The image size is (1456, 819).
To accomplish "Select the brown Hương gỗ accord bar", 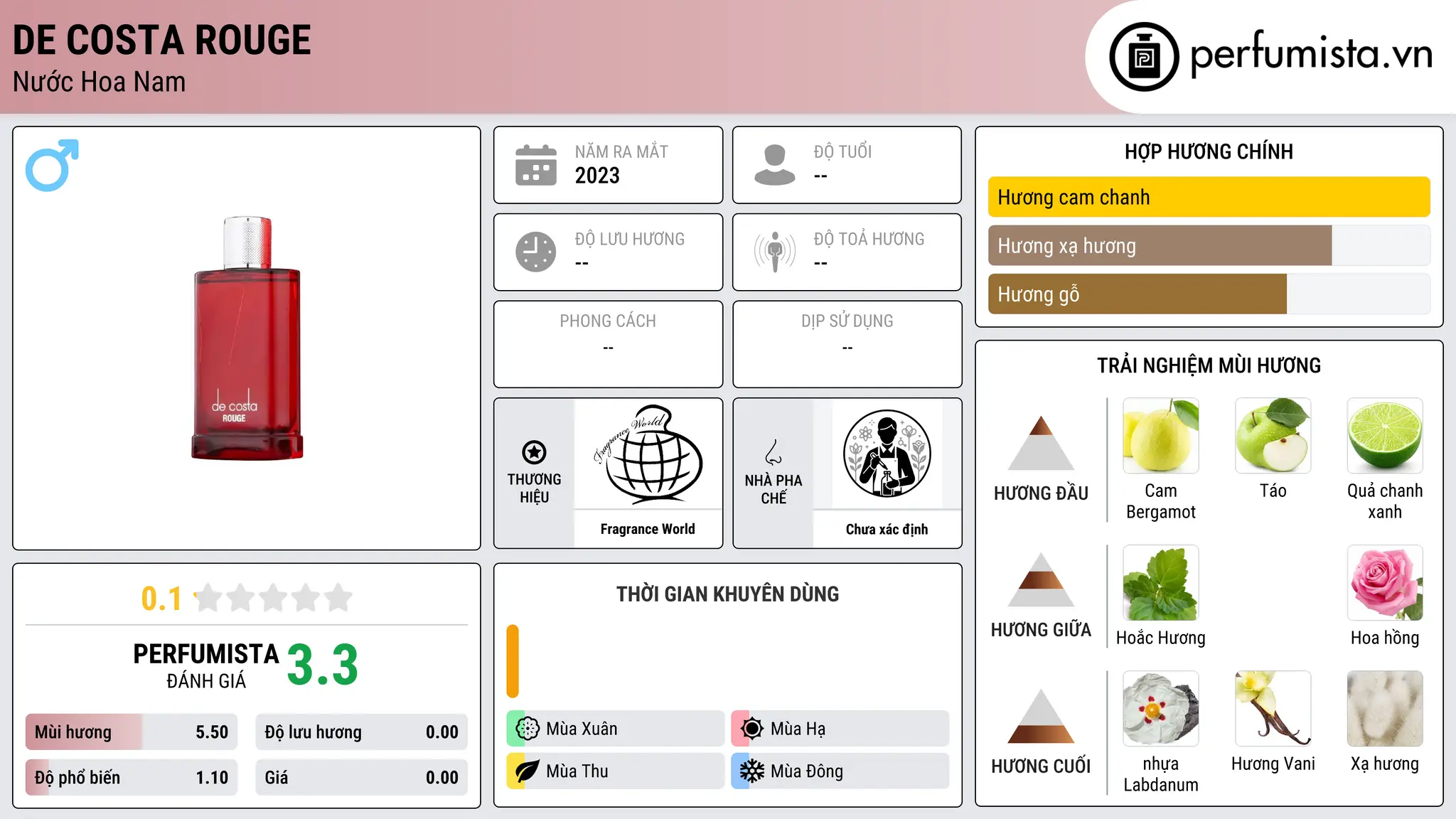I will click(x=1209, y=294).
